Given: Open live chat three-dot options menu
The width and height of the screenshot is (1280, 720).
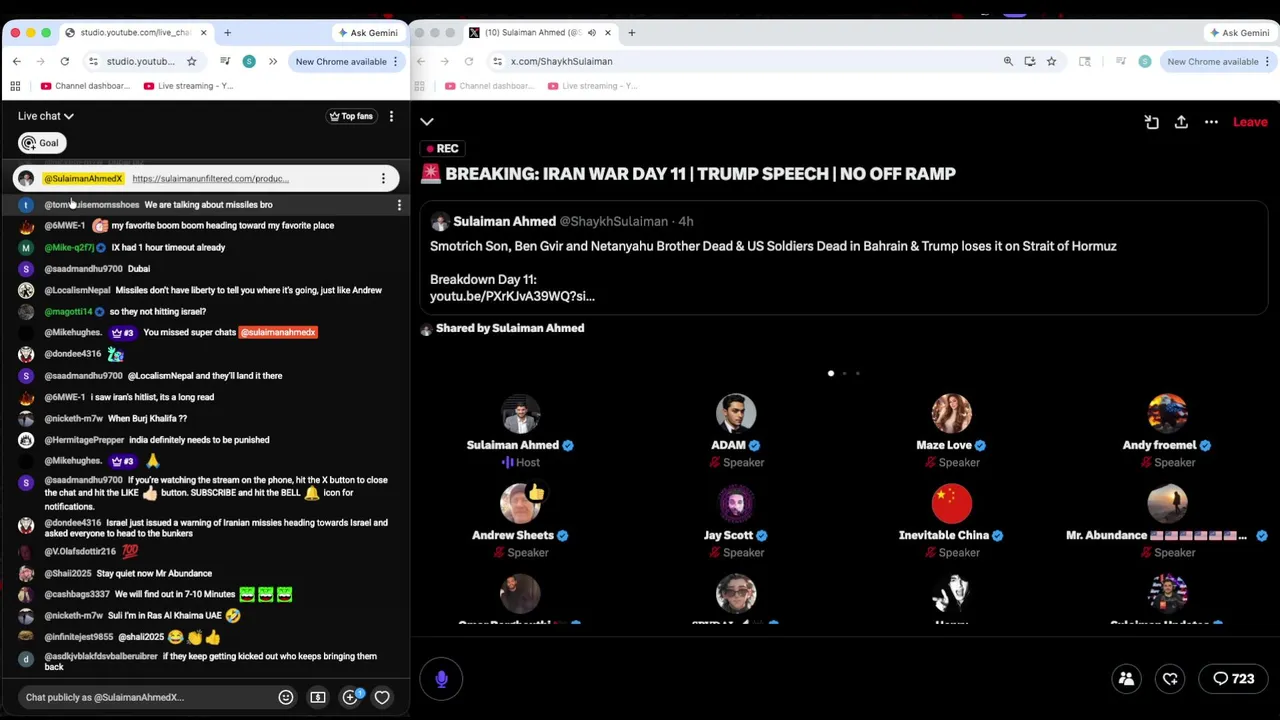Looking at the screenshot, I should (391, 116).
